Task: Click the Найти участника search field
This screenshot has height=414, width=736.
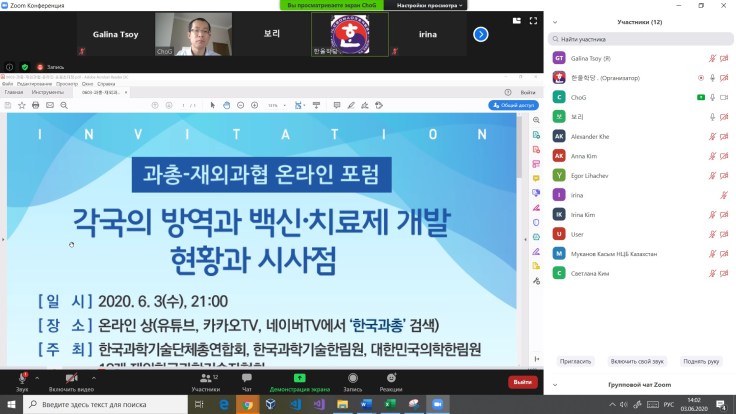Action: 640,39
